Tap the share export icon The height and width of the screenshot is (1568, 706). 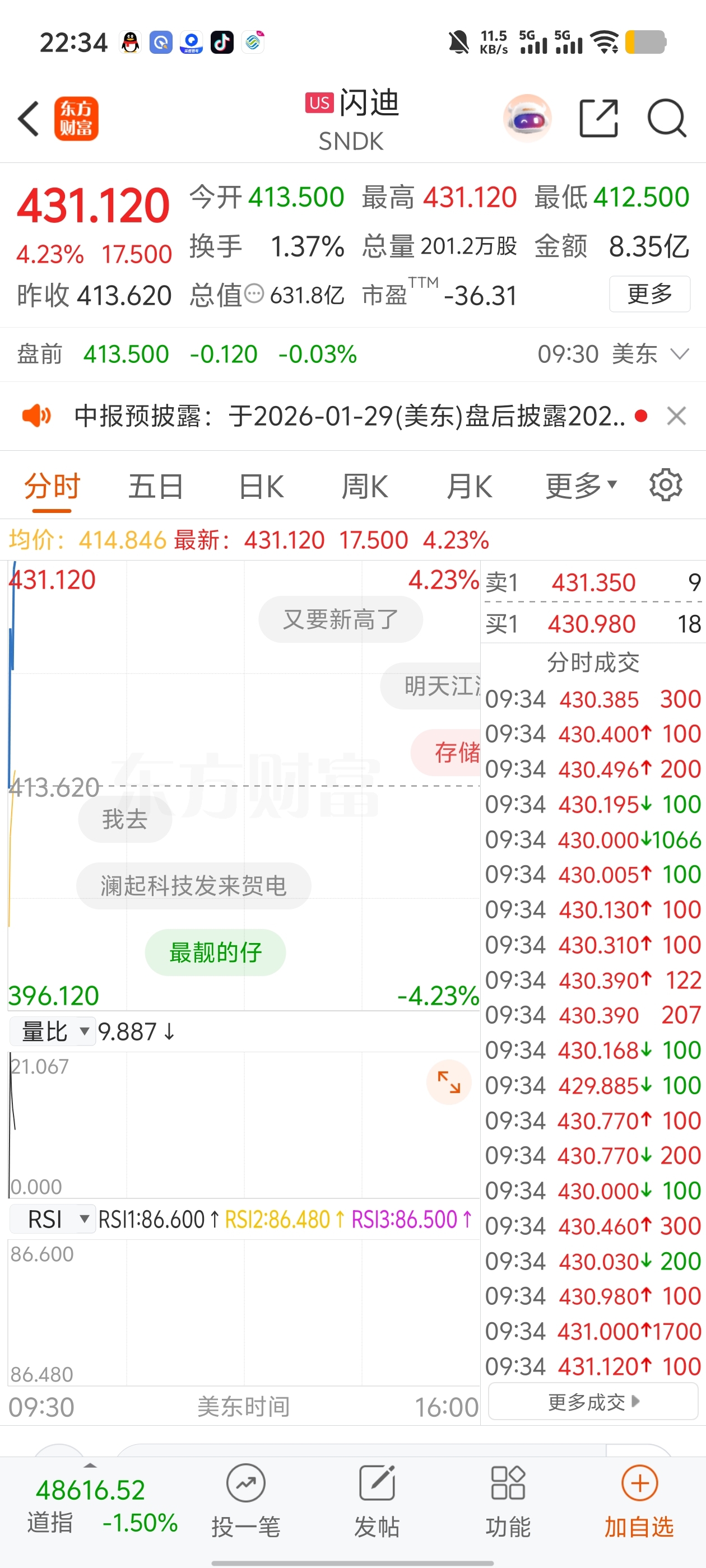[598, 118]
